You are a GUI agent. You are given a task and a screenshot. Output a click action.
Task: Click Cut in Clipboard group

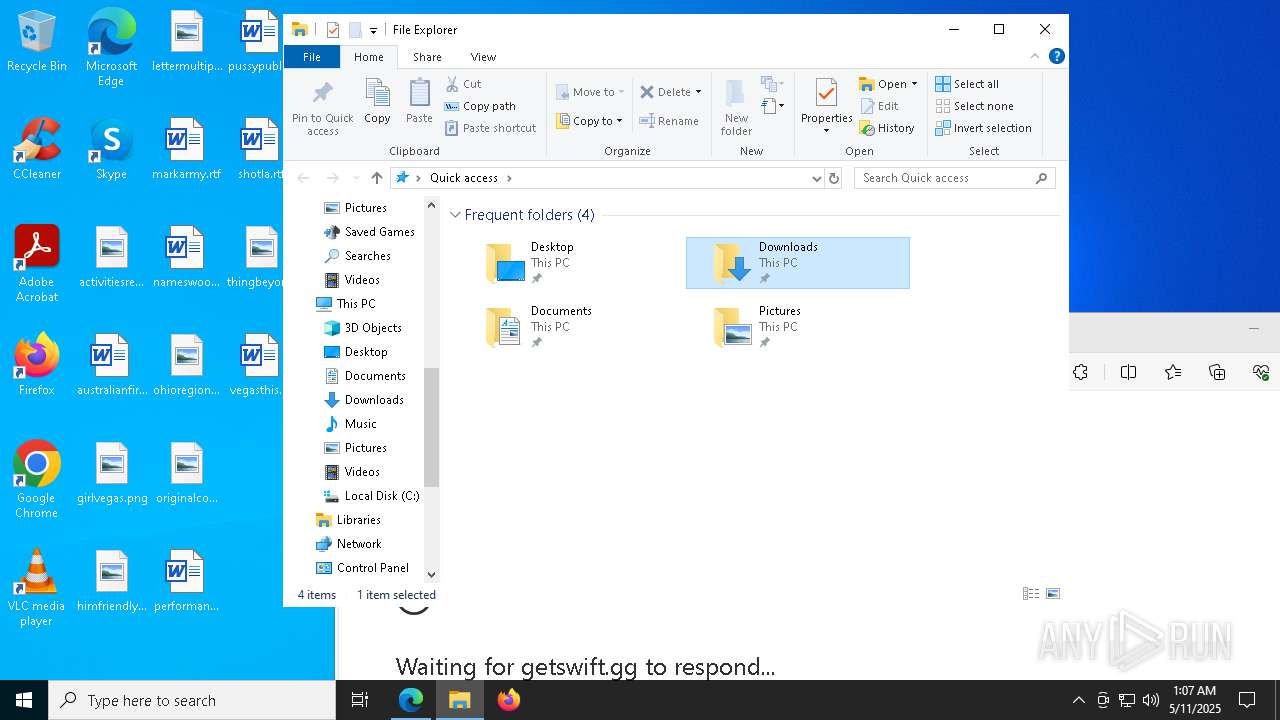click(463, 84)
